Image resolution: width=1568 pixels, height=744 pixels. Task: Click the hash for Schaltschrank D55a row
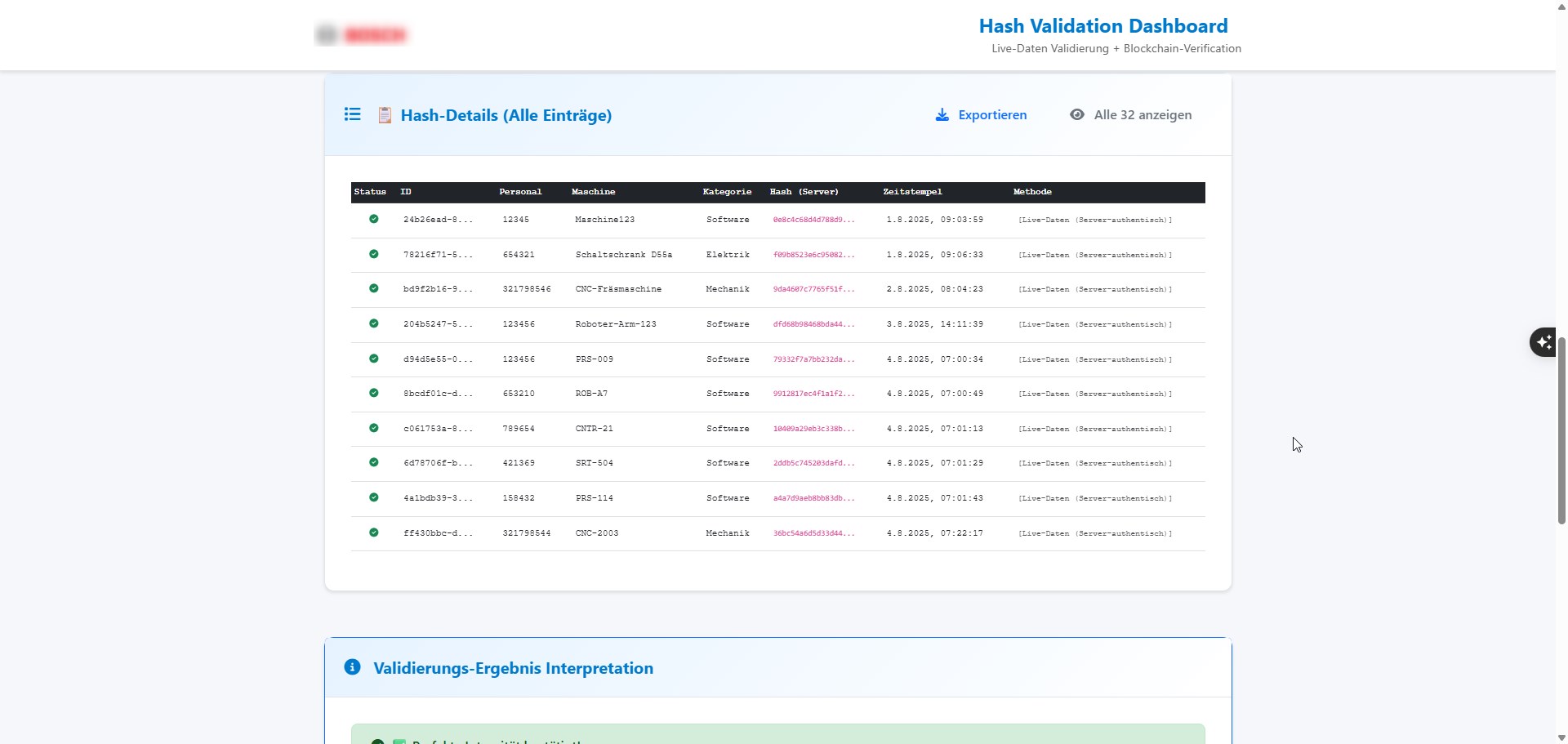point(813,254)
